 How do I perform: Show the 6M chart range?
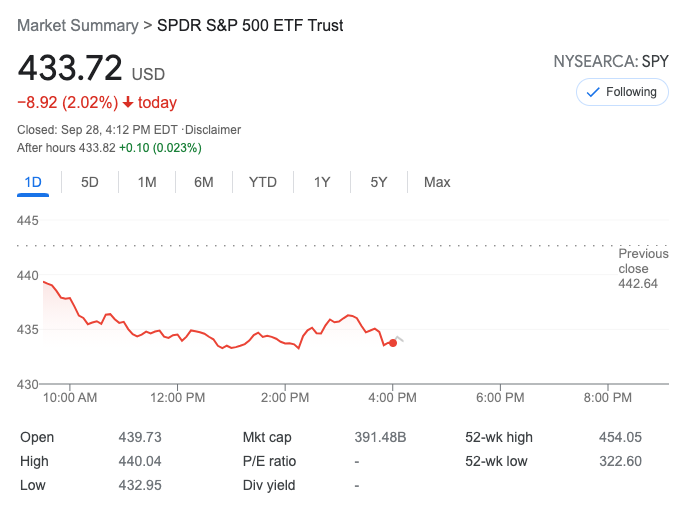tap(204, 182)
